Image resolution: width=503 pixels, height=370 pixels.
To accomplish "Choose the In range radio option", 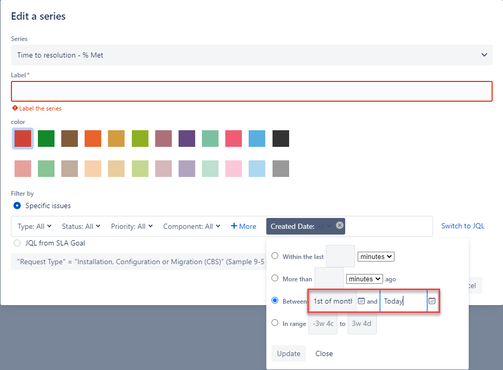I will (275, 323).
